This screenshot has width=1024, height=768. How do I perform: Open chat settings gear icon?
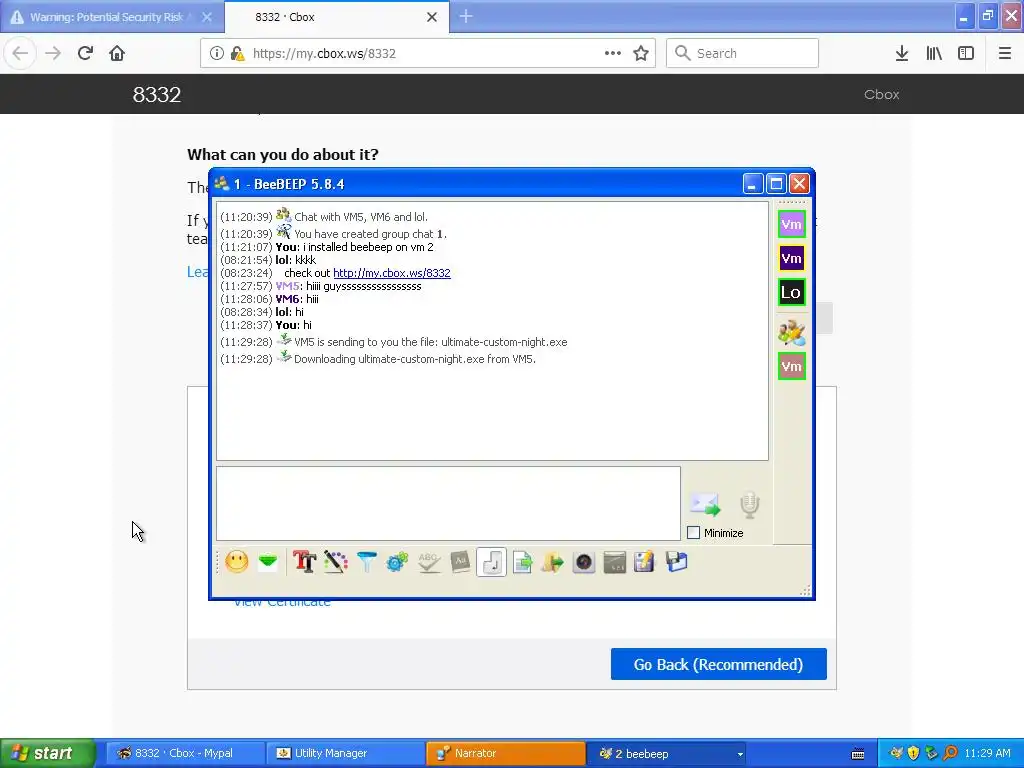point(397,562)
